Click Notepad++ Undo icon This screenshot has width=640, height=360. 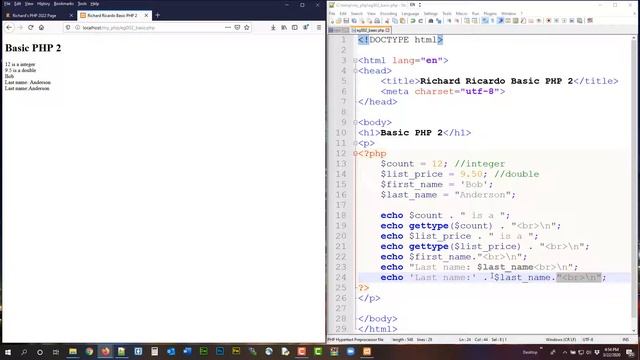point(413,20)
